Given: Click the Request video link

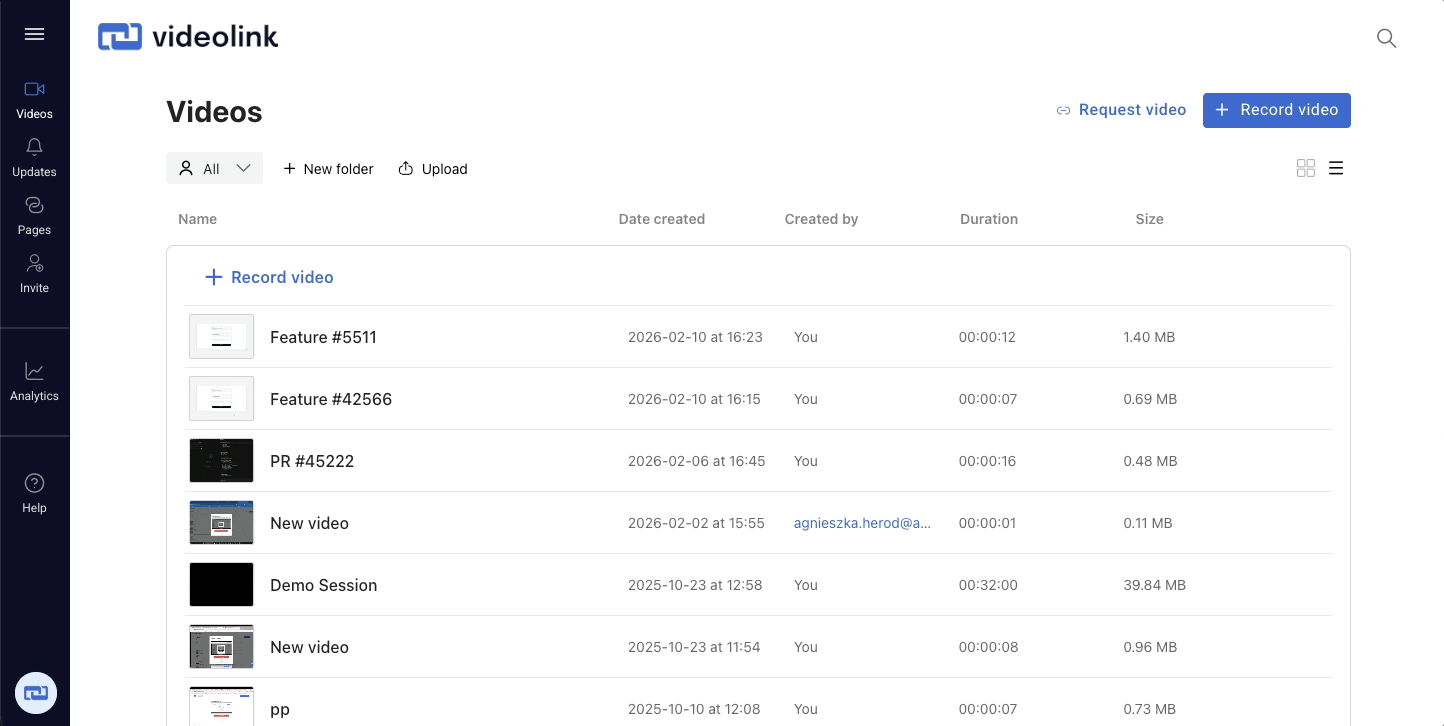Looking at the screenshot, I should (1121, 110).
